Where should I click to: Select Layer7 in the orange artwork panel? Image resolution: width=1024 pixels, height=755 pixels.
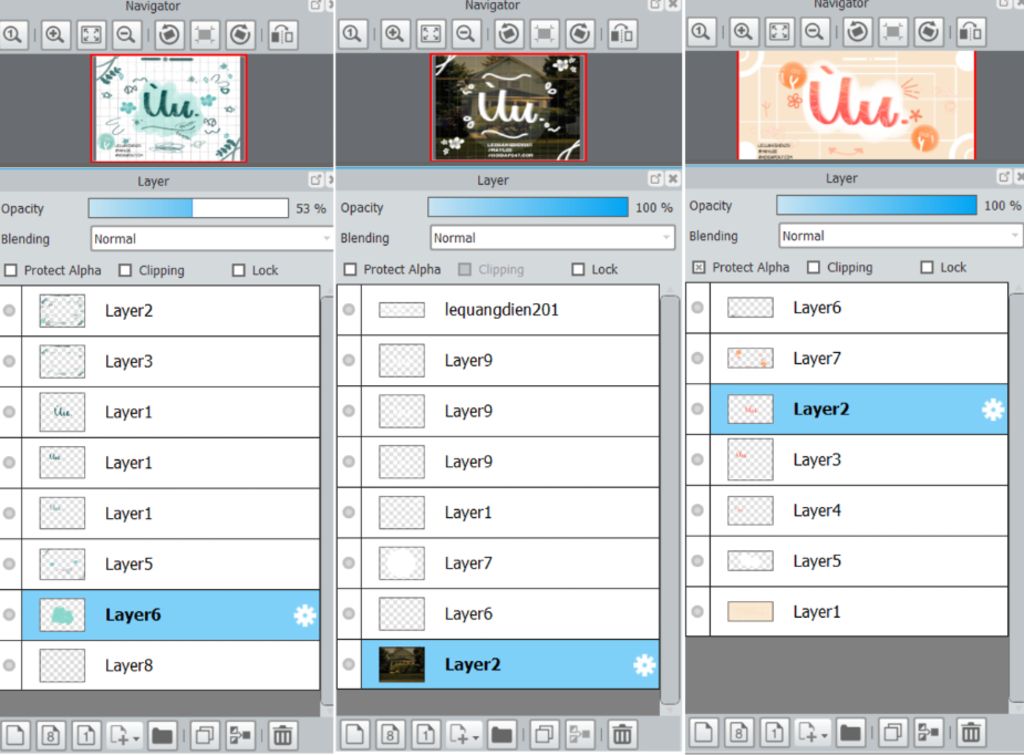click(x=859, y=359)
